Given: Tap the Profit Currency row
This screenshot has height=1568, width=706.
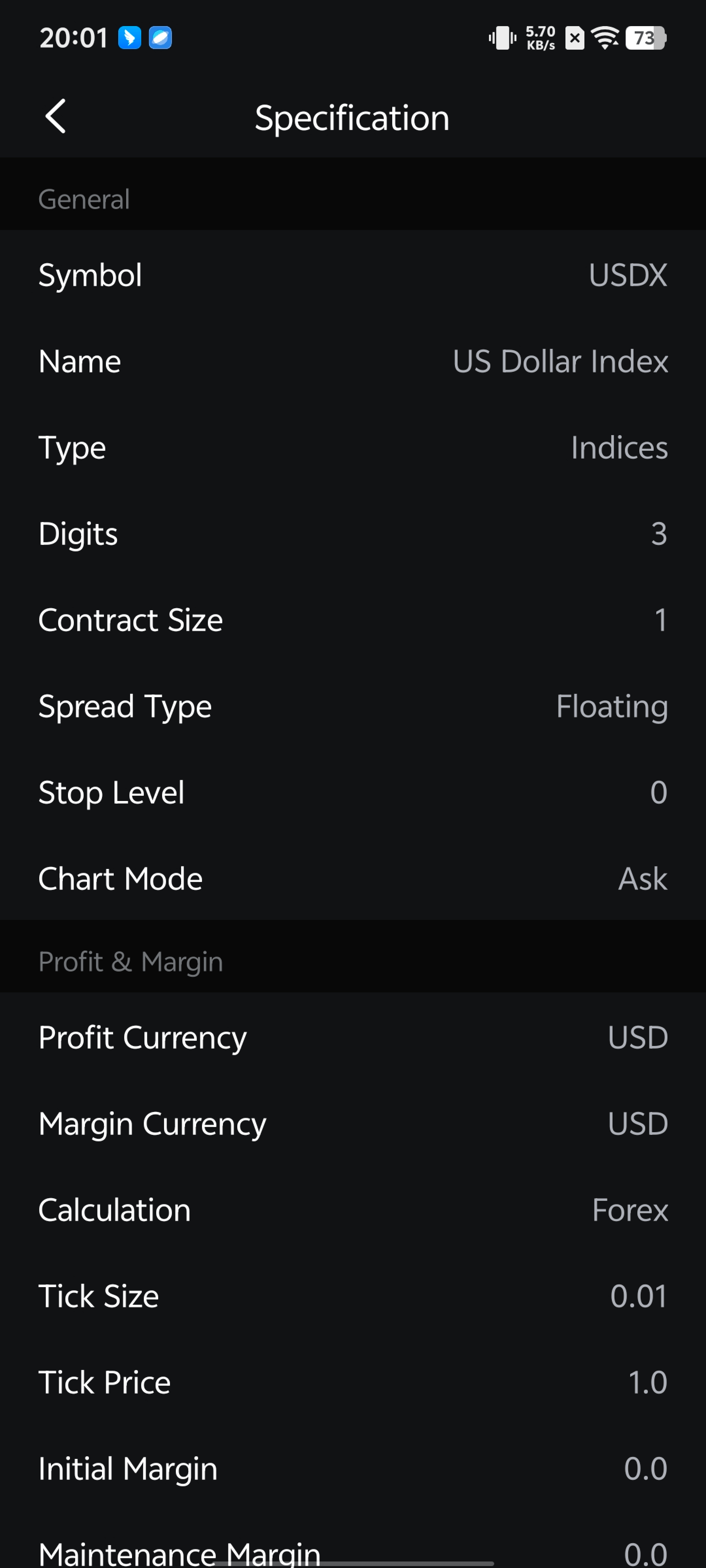Looking at the screenshot, I should (353, 1037).
